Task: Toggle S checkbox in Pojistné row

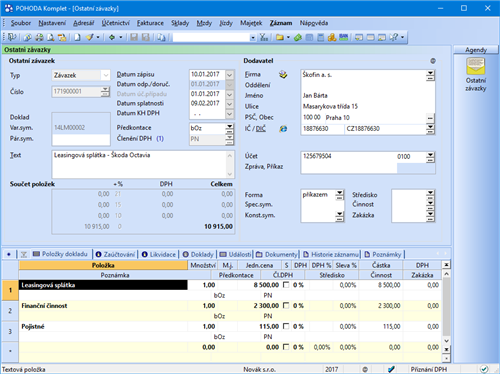Action: click(x=286, y=326)
